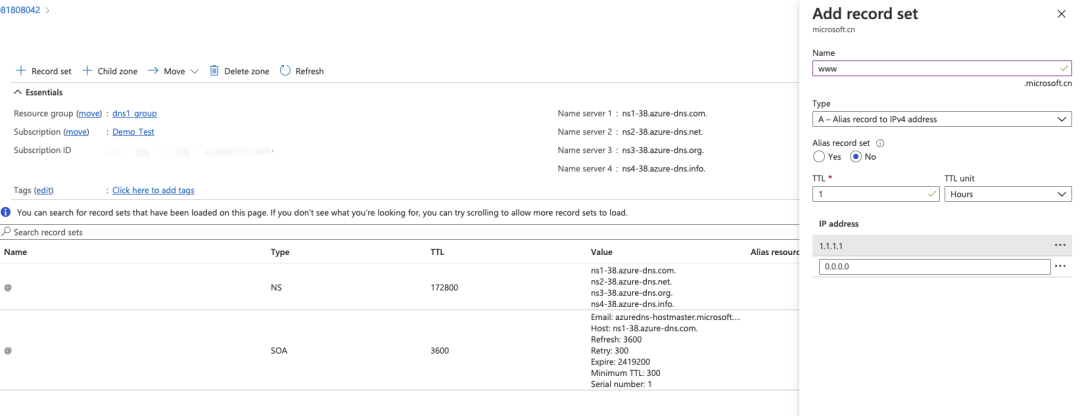Viewport: 1080px width, 416px height.
Task: Click the edit link next to Tags
Action: [x=44, y=190]
